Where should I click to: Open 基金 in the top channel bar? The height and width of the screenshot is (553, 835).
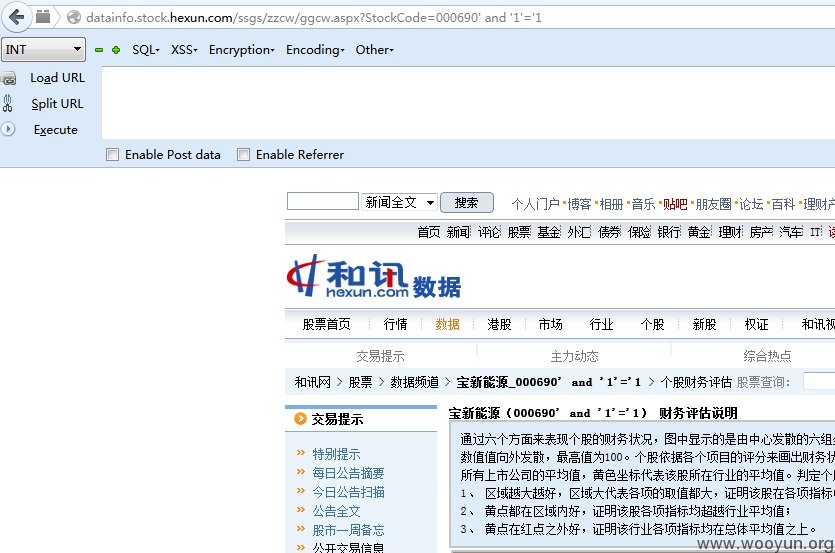coord(549,232)
